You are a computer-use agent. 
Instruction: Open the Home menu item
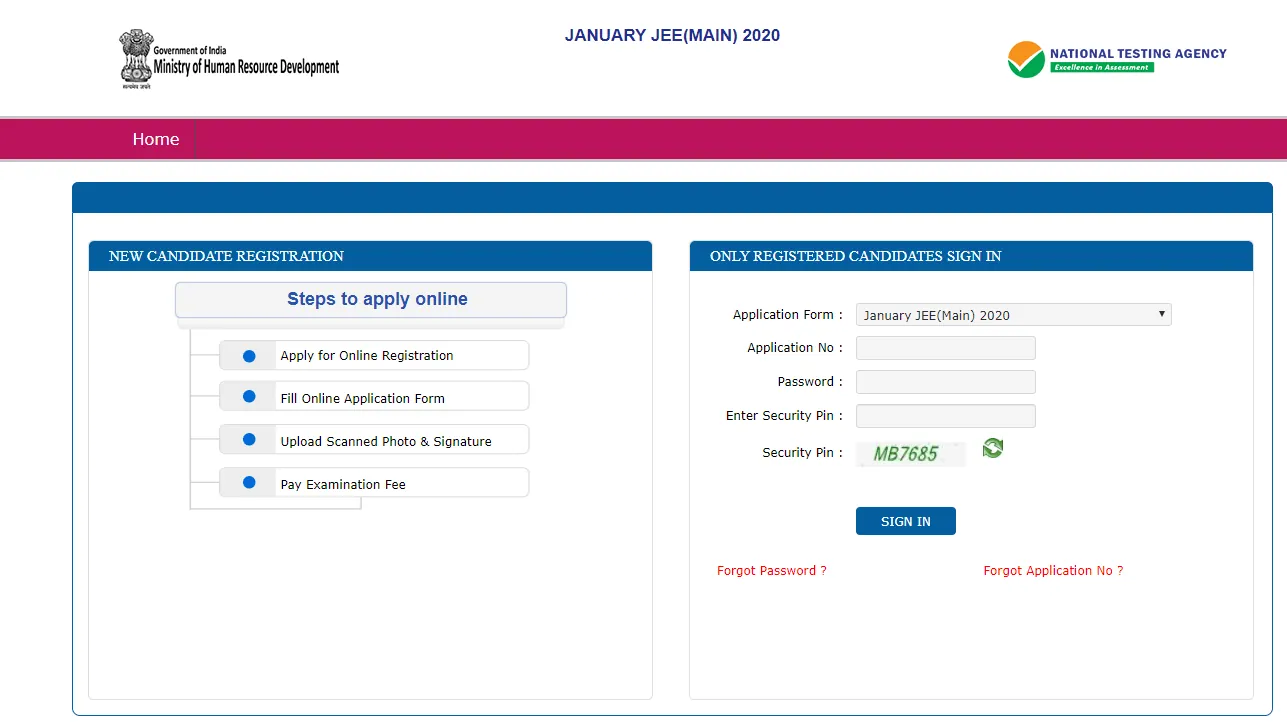tap(156, 139)
